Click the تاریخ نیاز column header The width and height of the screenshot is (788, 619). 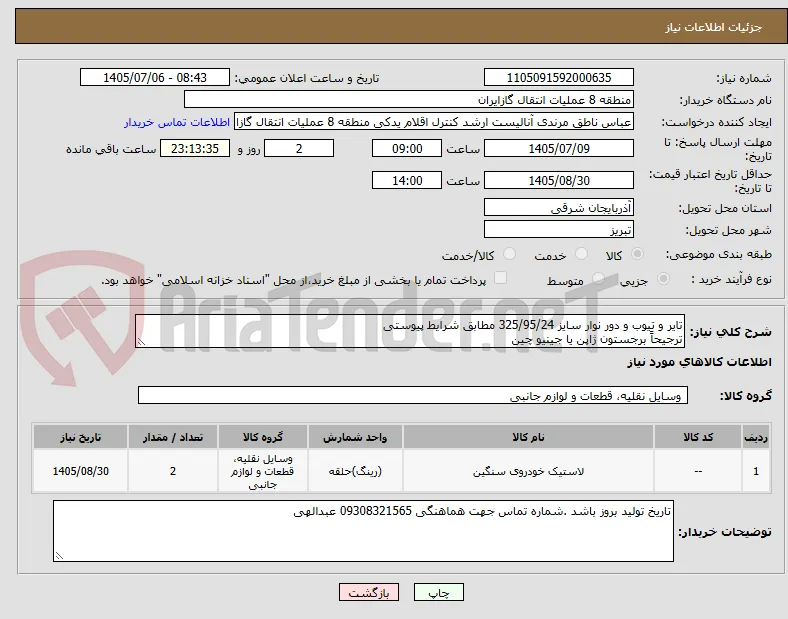point(80,437)
